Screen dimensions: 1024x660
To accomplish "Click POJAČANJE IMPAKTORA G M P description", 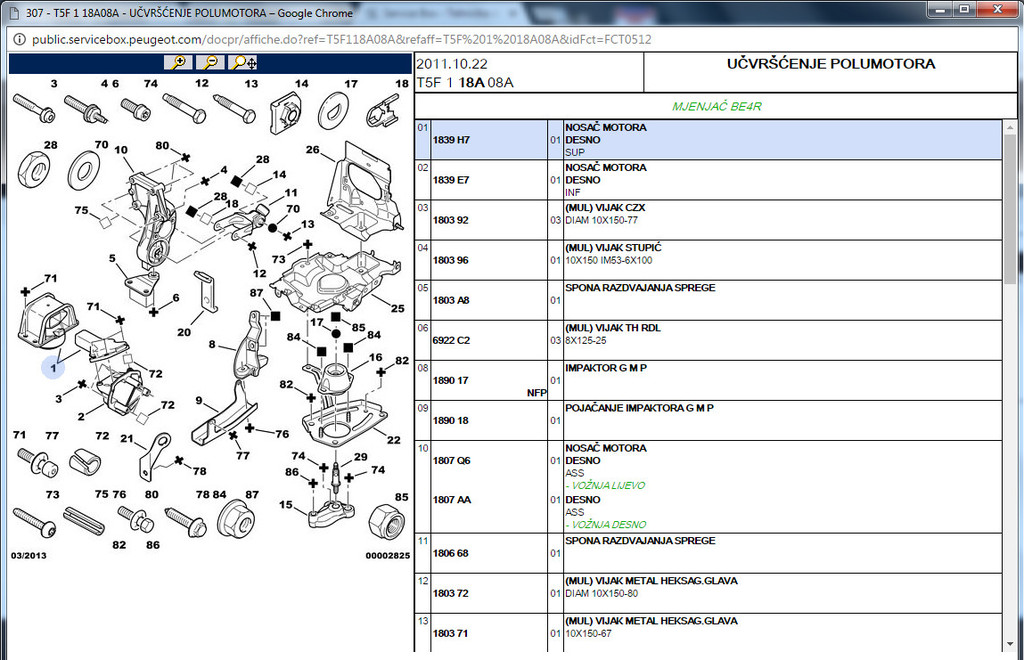I will (x=639, y=408).
